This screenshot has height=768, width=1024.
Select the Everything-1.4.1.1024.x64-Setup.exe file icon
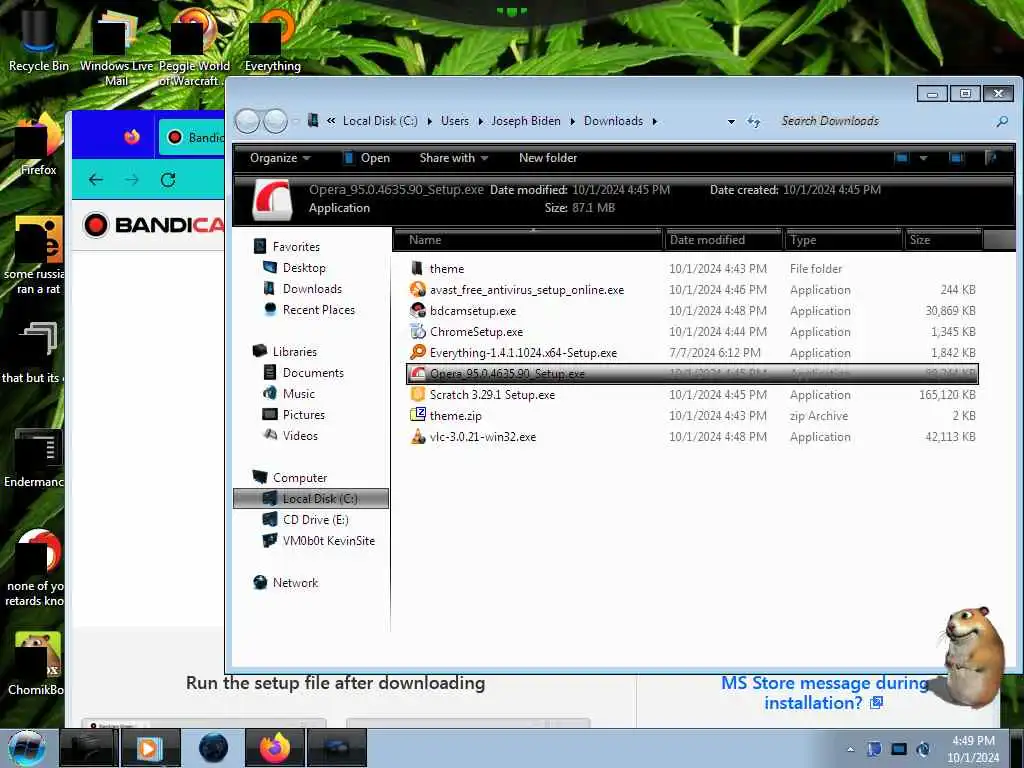coord(418,352)
